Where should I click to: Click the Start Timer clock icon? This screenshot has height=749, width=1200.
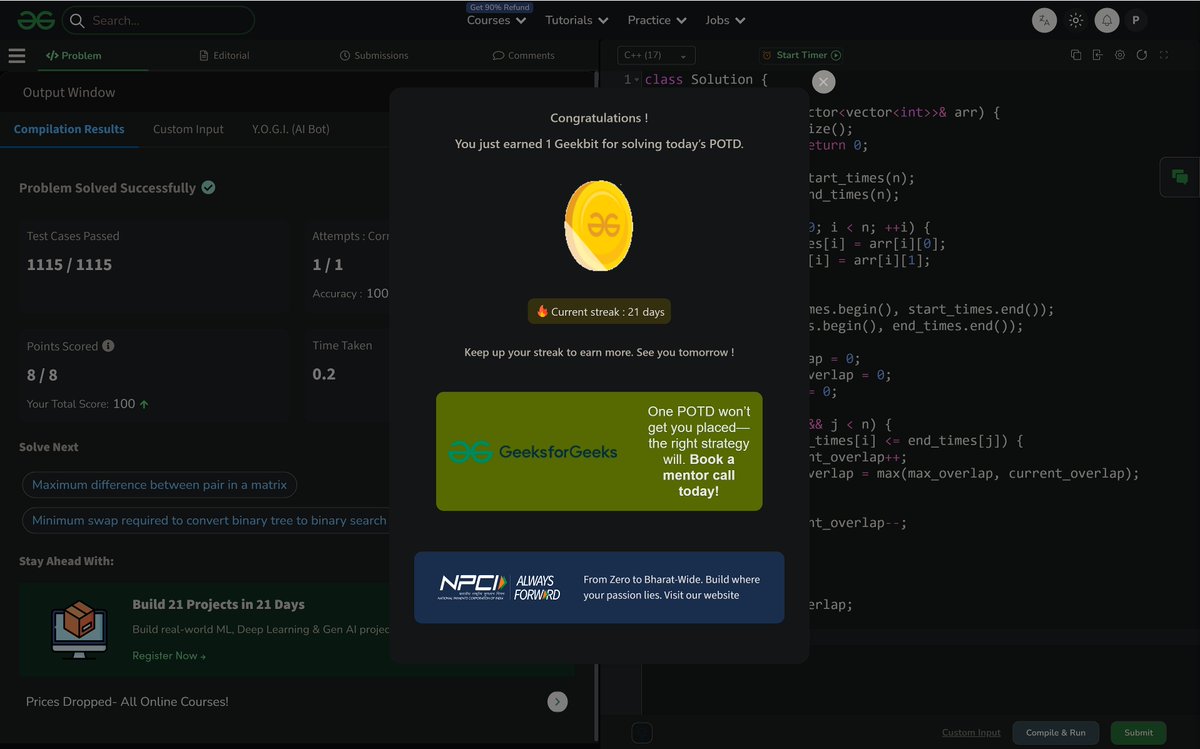pos(767,55)
